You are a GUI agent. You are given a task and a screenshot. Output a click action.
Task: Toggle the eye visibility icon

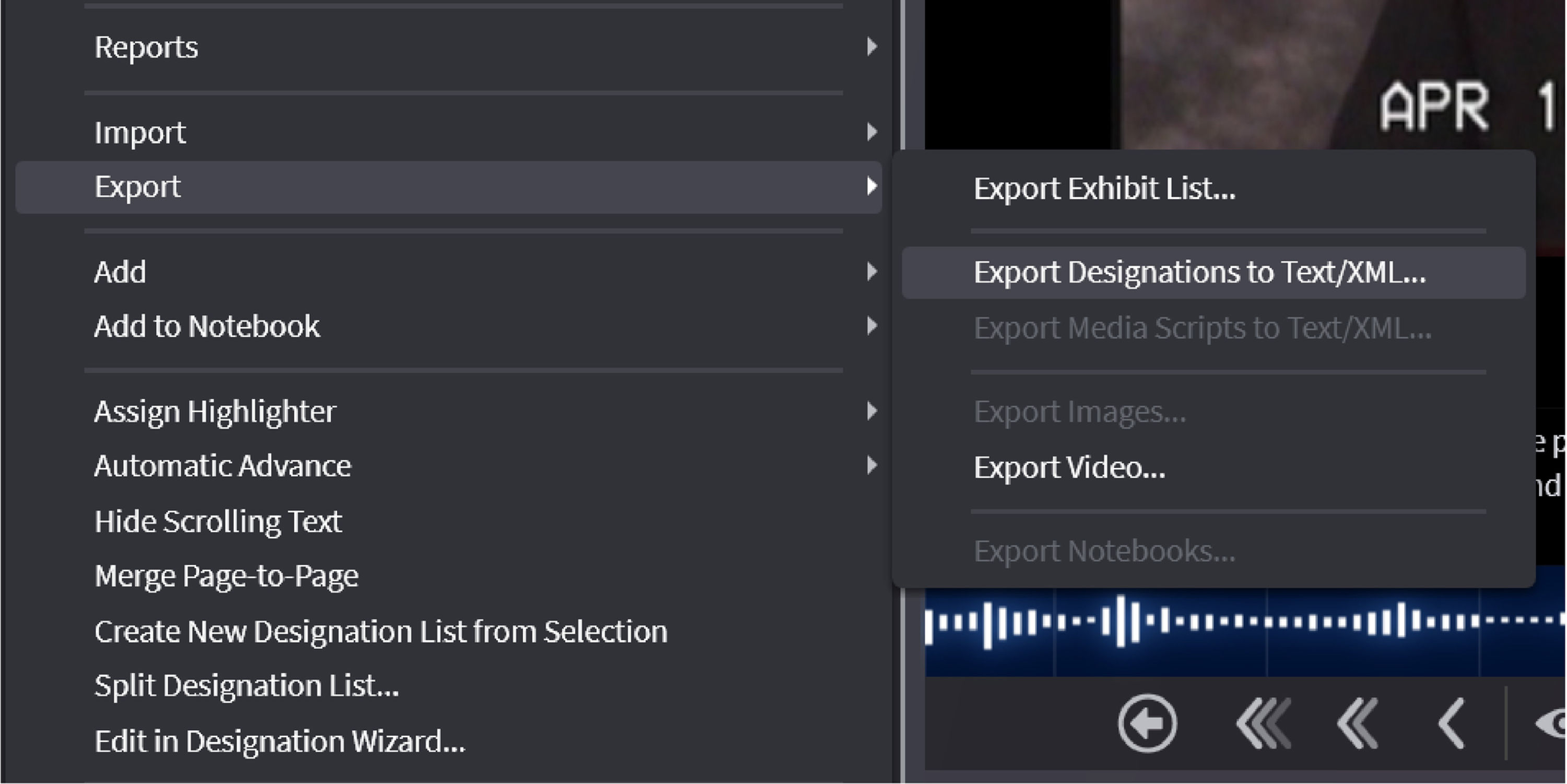click(1552, 724)
